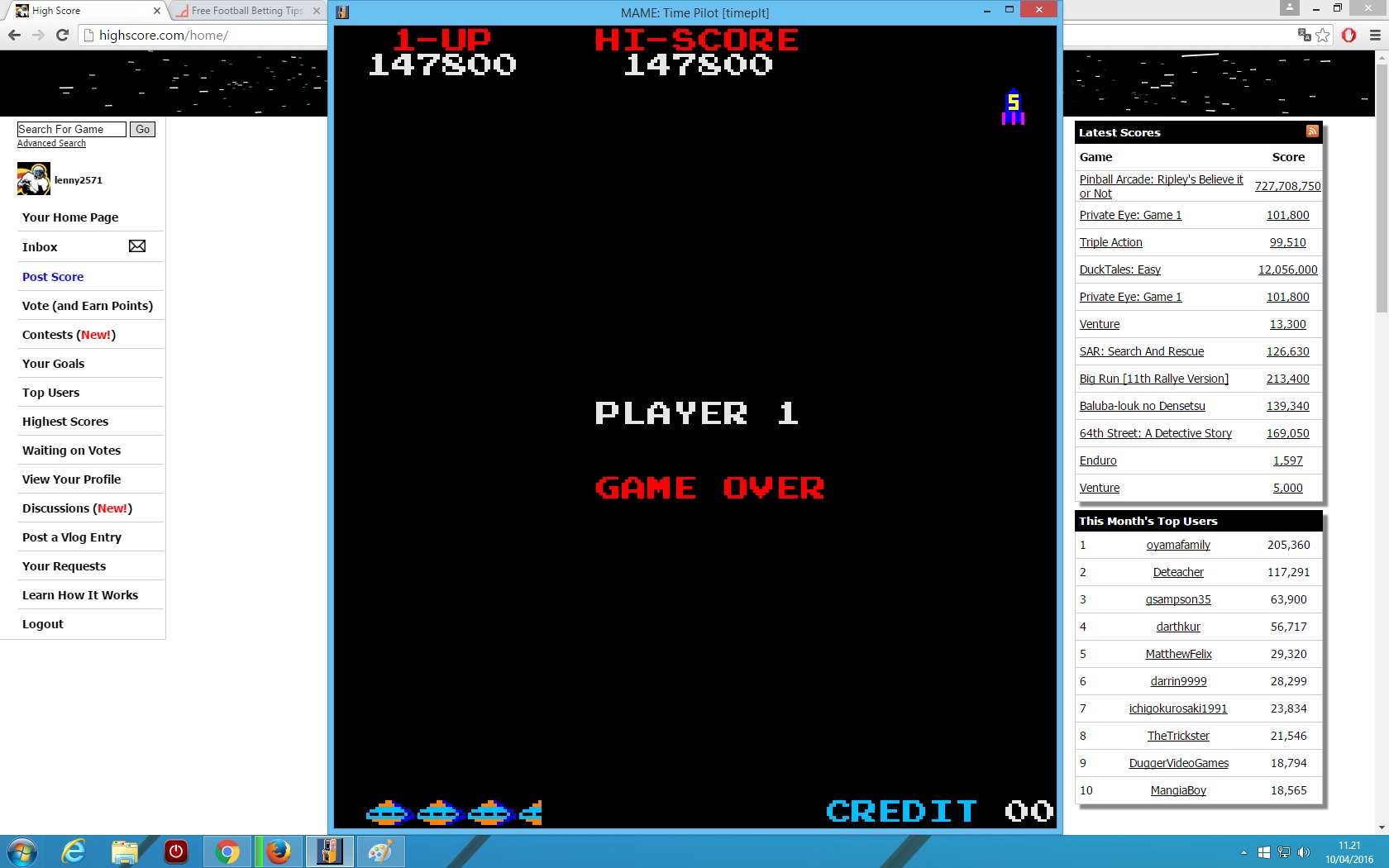Click the Advanced Search link
The height and width of the screenshot is (868, 1389).
tap(51, 144)
